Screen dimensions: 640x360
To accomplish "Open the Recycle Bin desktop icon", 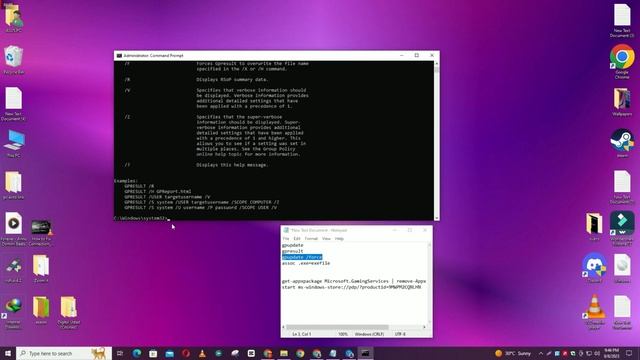I will click(x=14, y=60).
